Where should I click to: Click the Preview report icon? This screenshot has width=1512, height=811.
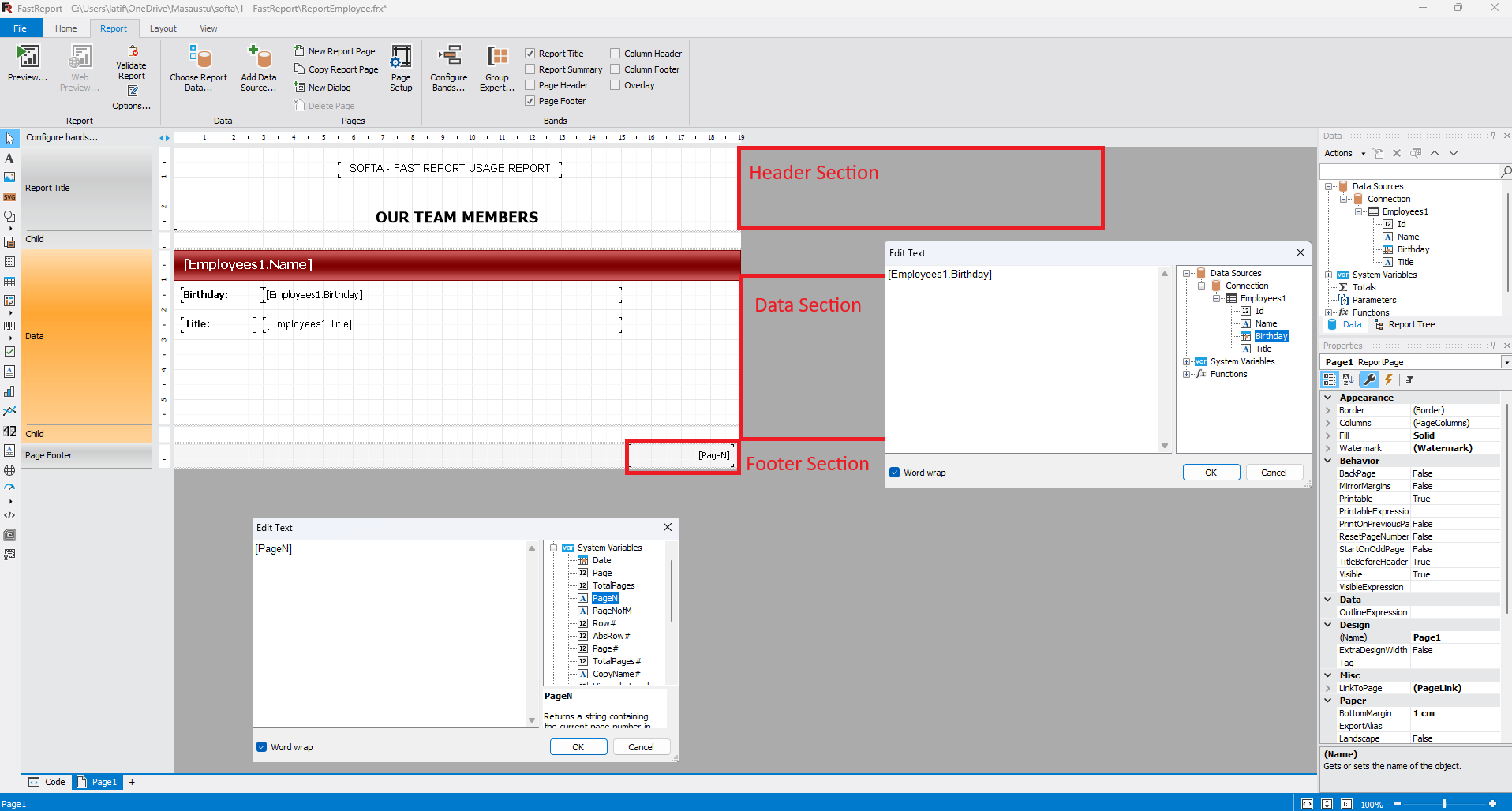tap(28, 57)
